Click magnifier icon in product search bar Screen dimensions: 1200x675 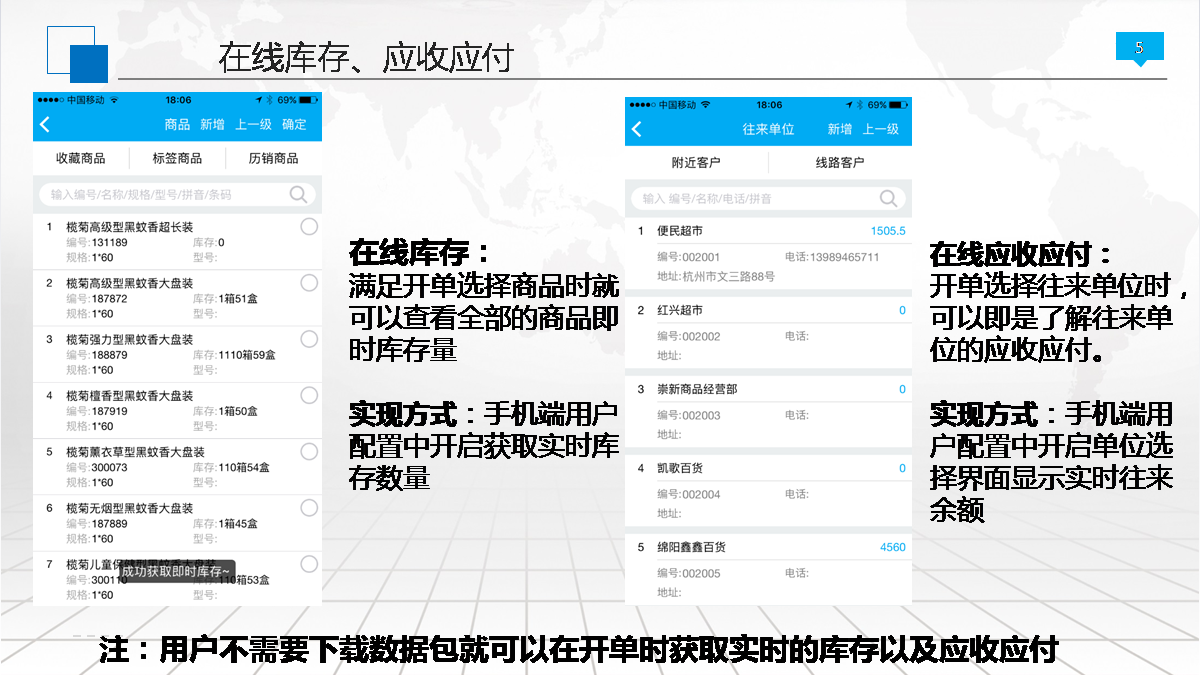tap(298, 194)
